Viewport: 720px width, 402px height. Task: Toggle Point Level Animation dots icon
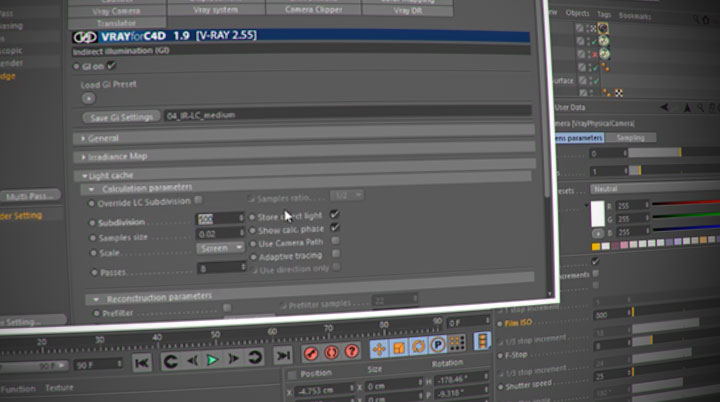click(x=457, y=342)
